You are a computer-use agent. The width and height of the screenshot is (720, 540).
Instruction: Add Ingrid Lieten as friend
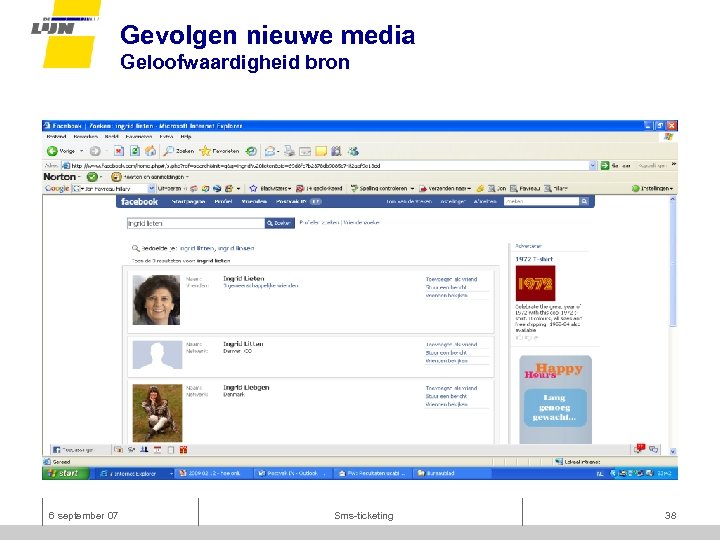pyautogui.click(x=451, y=279)
